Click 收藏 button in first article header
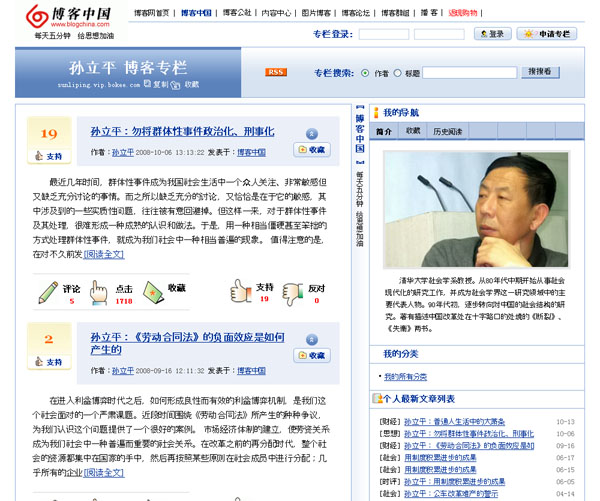The image size is (600, 501). [312, 149]
